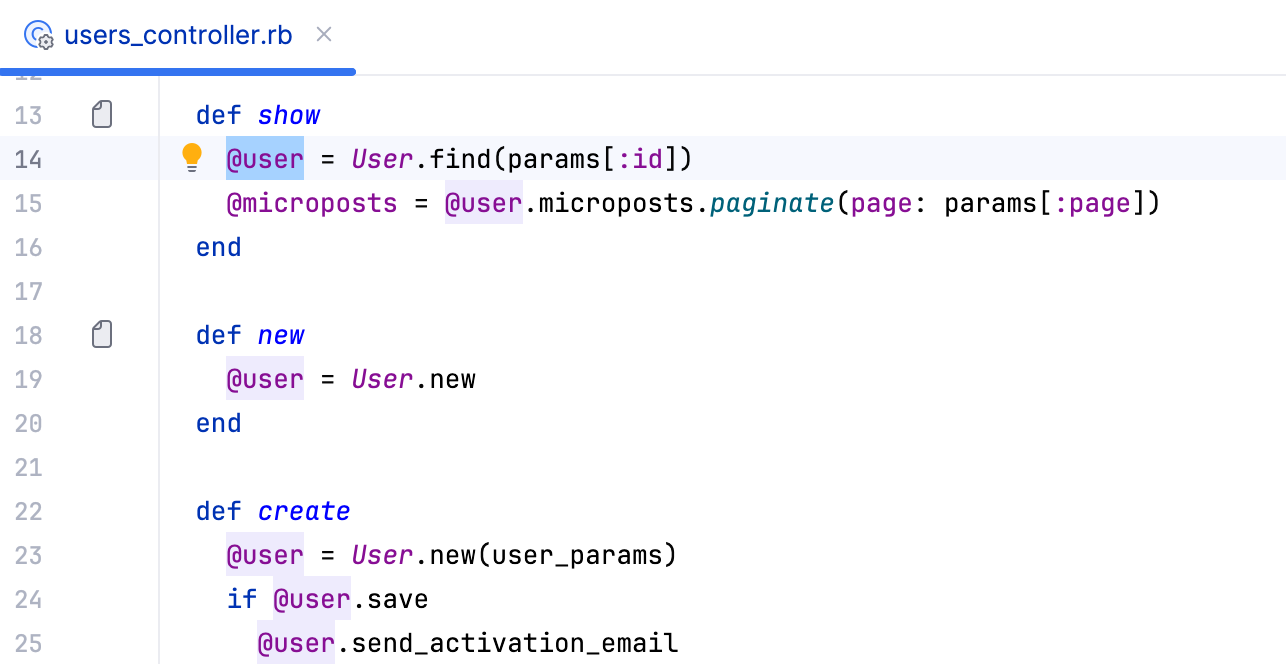Select the paginate method call on line 15

772,203
